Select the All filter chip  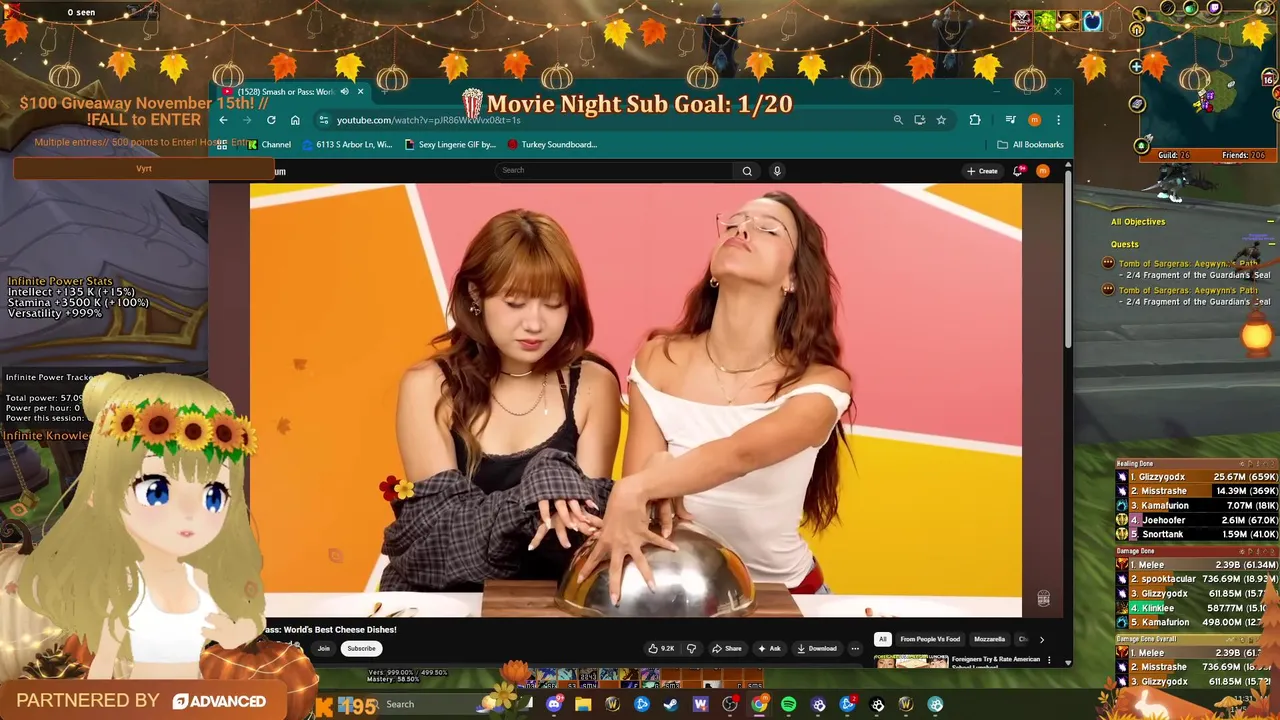[x=883, y=639]
